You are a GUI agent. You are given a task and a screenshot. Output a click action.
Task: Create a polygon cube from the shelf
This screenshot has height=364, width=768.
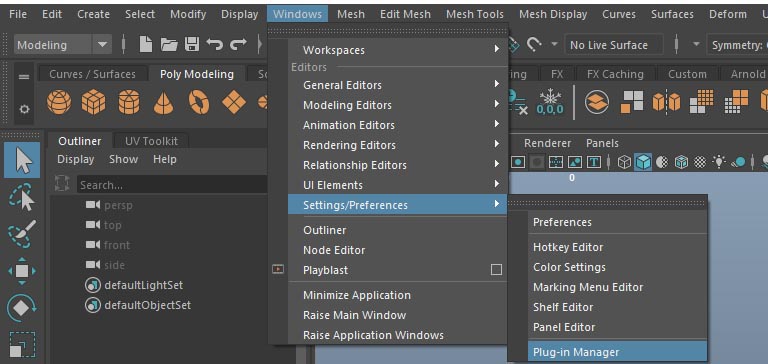coord(94,103)
